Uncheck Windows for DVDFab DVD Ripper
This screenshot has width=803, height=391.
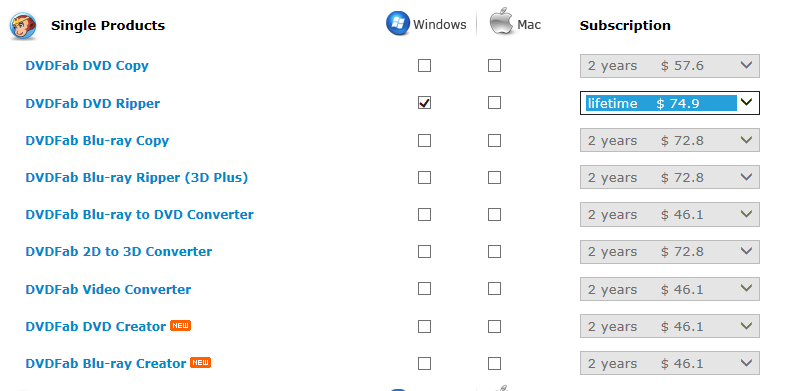[424, 103]
